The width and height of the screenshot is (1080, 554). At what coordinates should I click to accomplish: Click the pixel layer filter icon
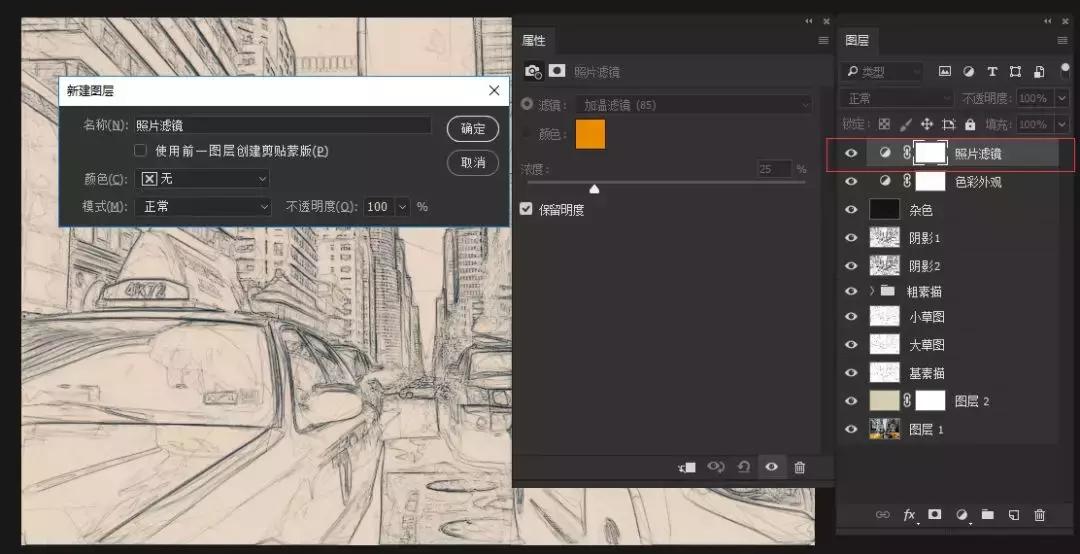(x=945, y=72)
